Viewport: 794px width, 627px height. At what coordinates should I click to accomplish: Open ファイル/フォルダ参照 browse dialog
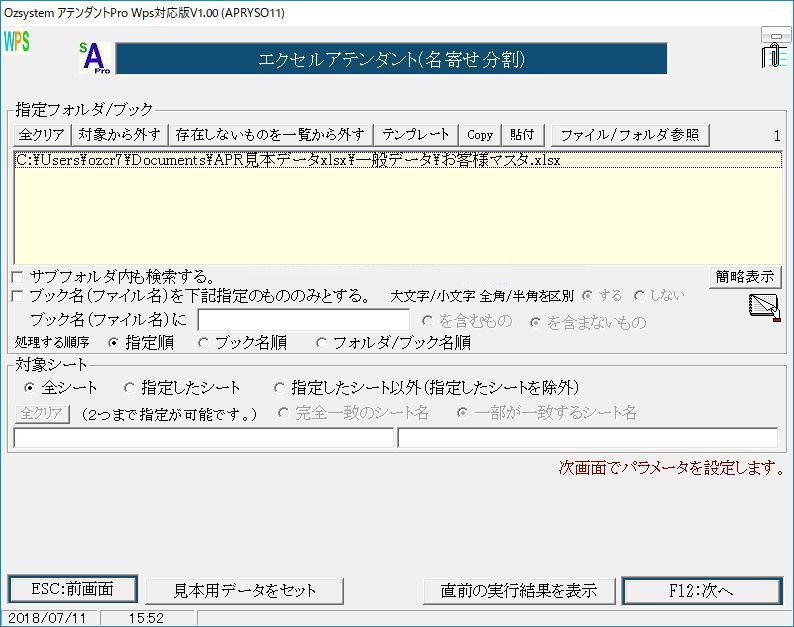[630, 135]
